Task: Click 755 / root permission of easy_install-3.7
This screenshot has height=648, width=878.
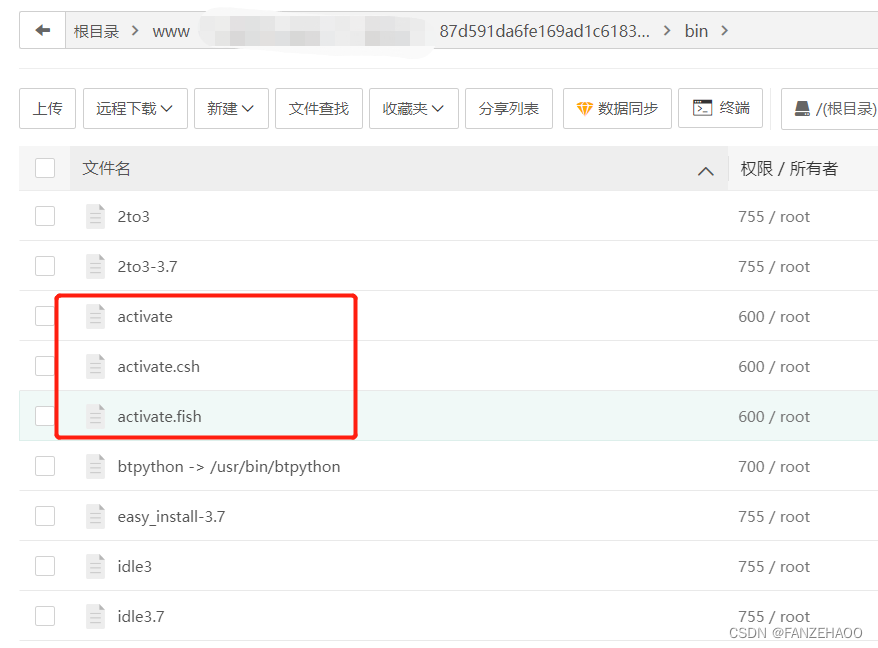Action: tap(774, 516)
